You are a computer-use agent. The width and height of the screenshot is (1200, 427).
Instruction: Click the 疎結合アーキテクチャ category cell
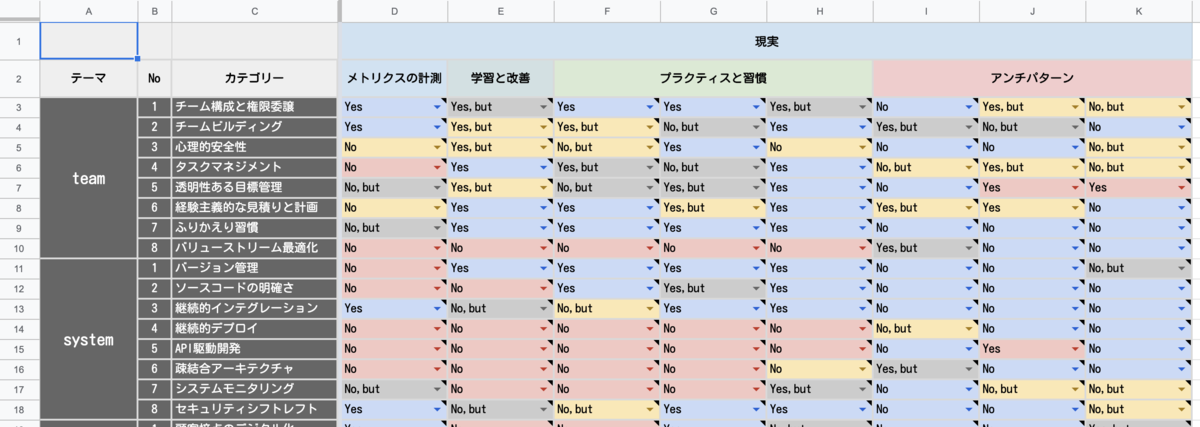pos(254,368)
